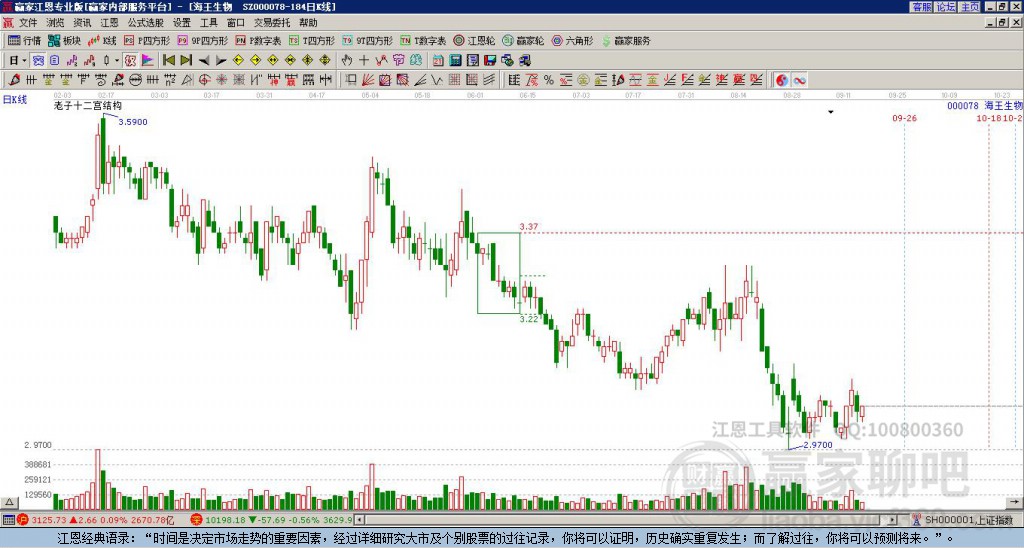
Task: Open the 浏览 menu
Action: pos(56,23)
